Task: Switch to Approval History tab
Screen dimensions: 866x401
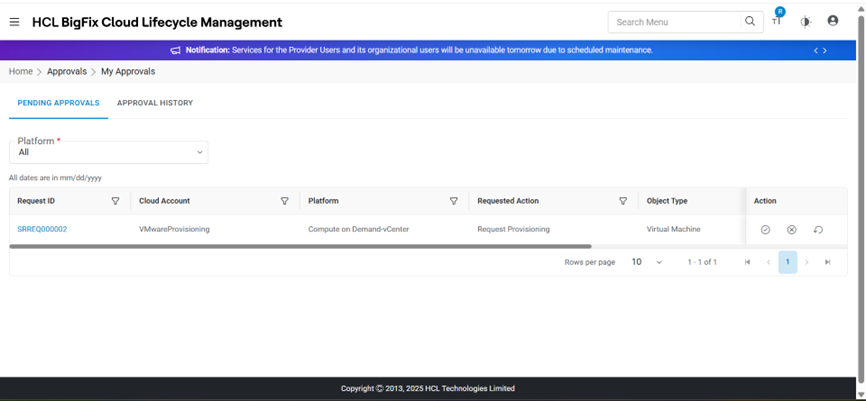Action: (155, 103)
